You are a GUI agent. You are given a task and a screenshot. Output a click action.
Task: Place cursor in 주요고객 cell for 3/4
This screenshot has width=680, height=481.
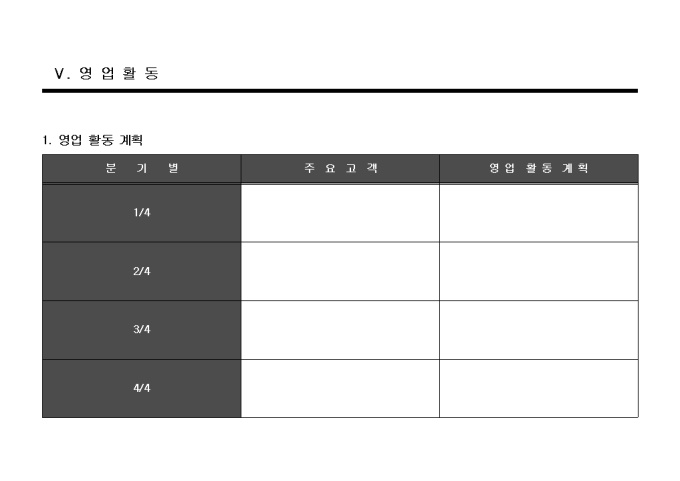(340, 330)
